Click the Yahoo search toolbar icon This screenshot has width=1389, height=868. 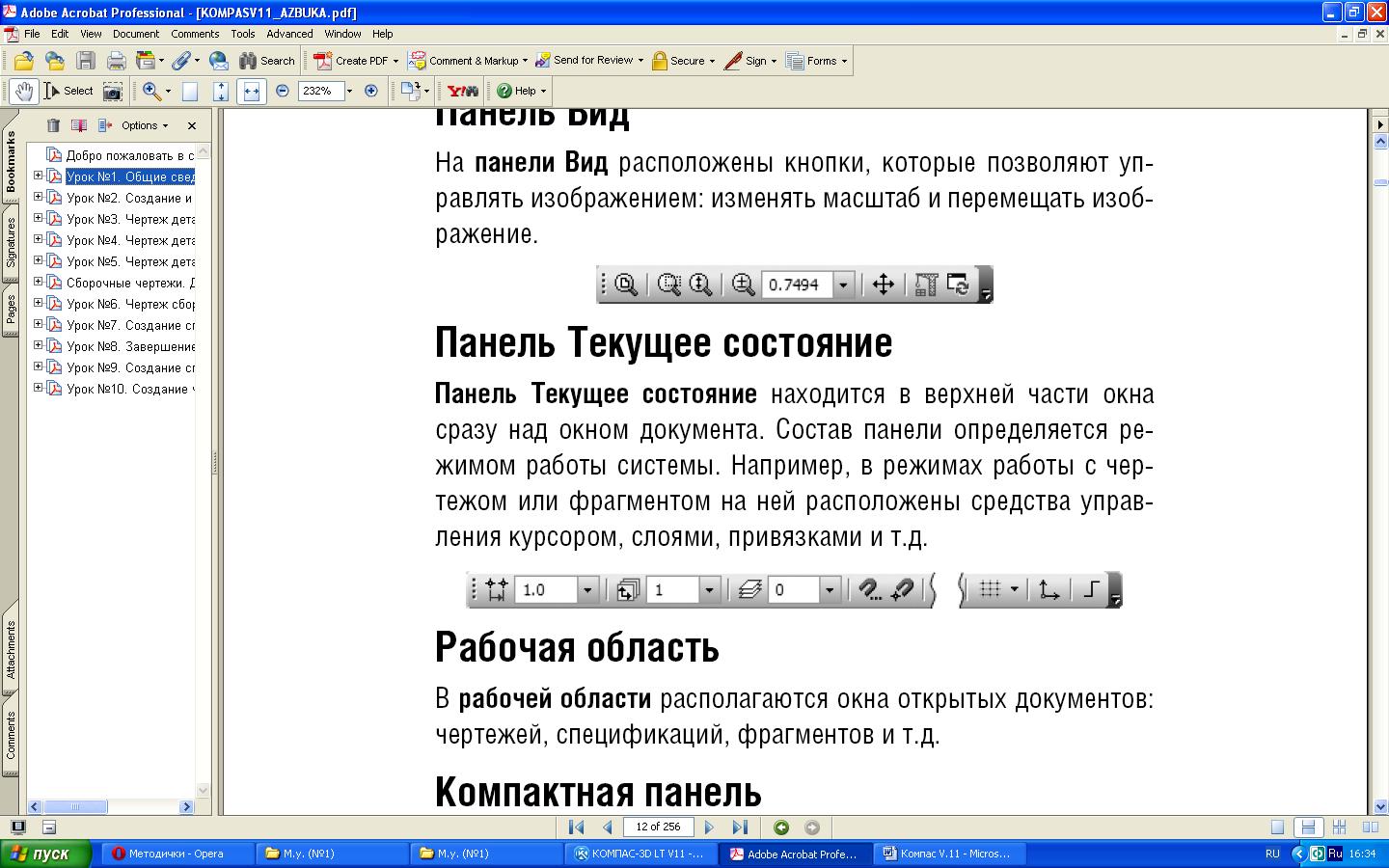click(462, 91)
